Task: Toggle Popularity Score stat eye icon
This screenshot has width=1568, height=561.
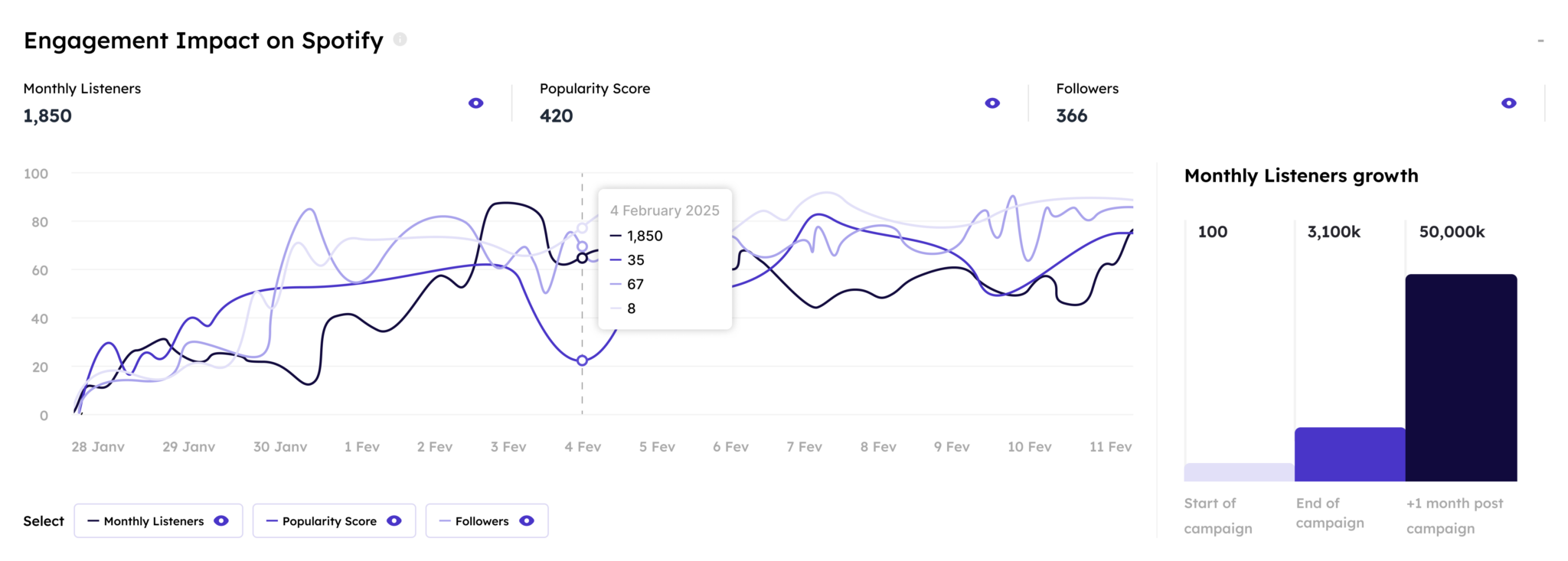Action: (x=992, y=103)
